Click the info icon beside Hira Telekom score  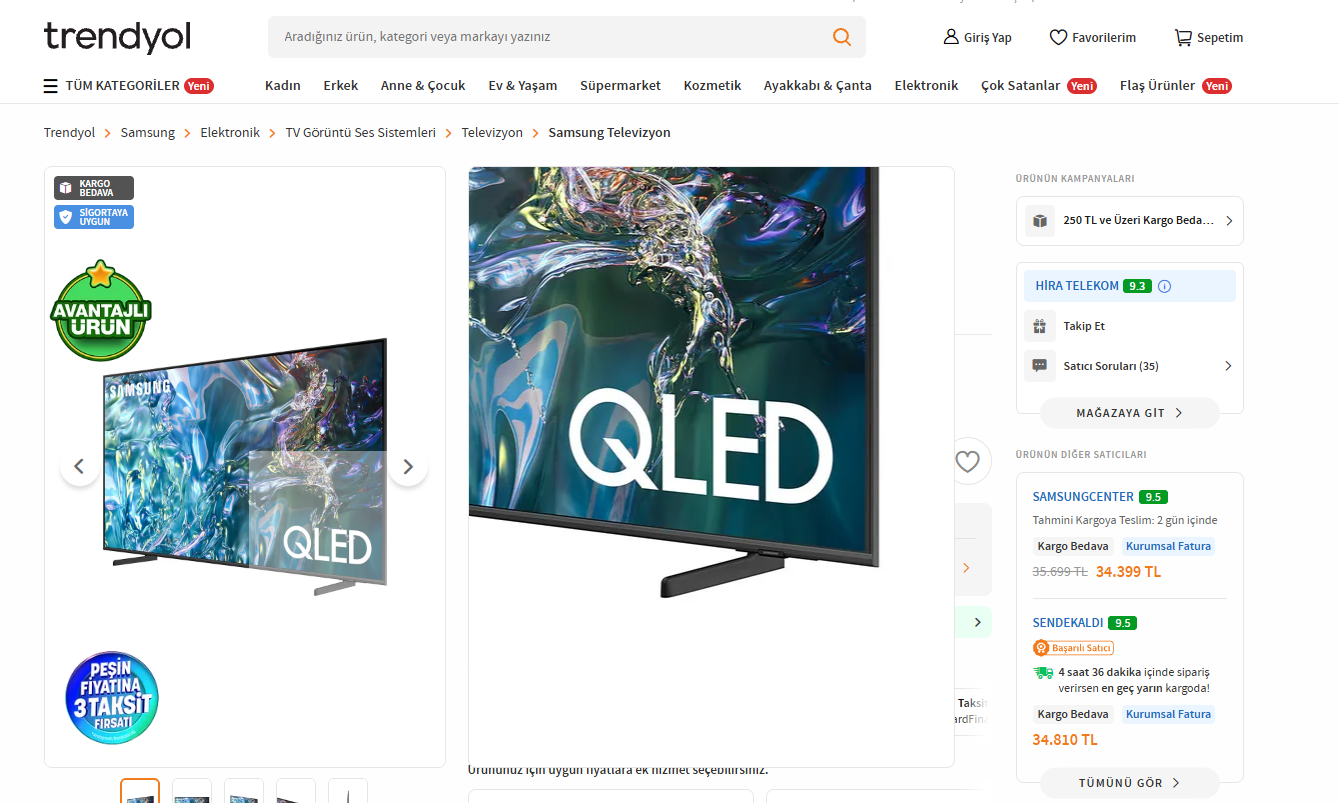pos(1164,286)
